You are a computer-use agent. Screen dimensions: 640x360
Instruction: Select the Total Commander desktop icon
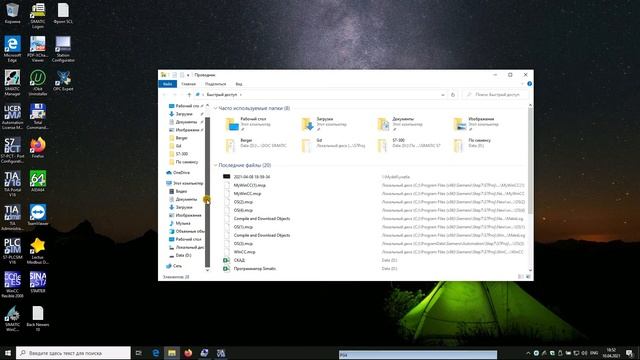pyautogui.click(x=38, y=116)
